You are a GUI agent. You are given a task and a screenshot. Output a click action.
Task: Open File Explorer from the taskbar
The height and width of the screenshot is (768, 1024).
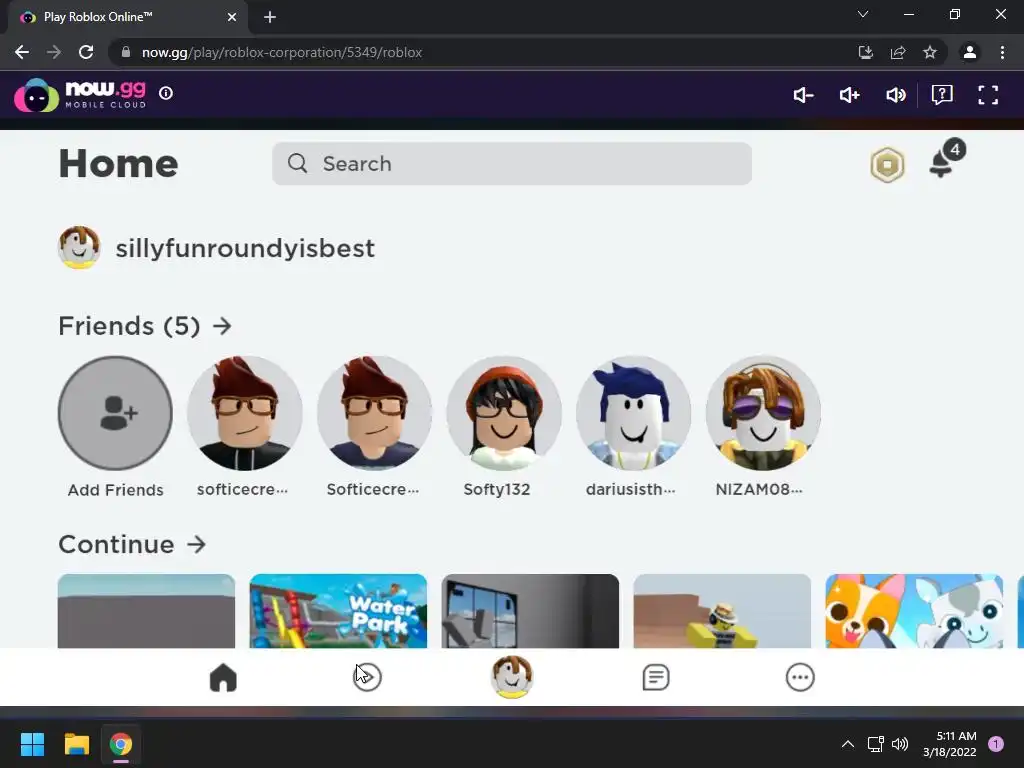76,744
